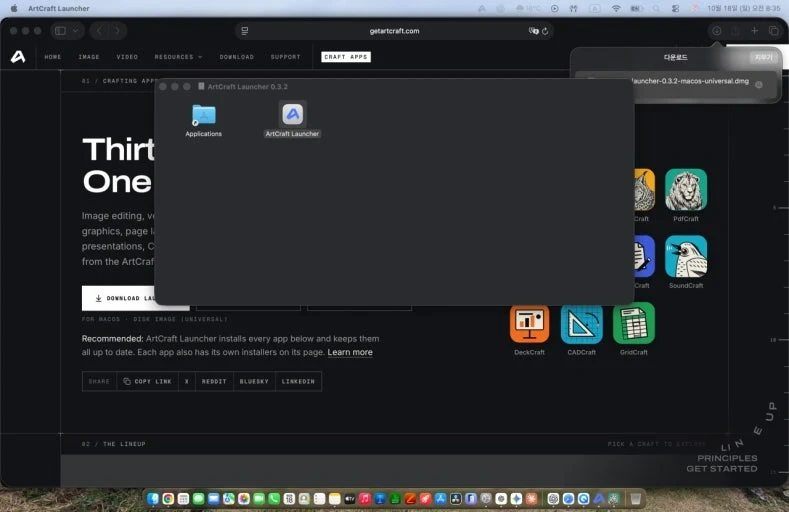This screenshot has width=789, height=512.
Task: Click the translate icon in the address bar
Action: click(x=533, y=31)
